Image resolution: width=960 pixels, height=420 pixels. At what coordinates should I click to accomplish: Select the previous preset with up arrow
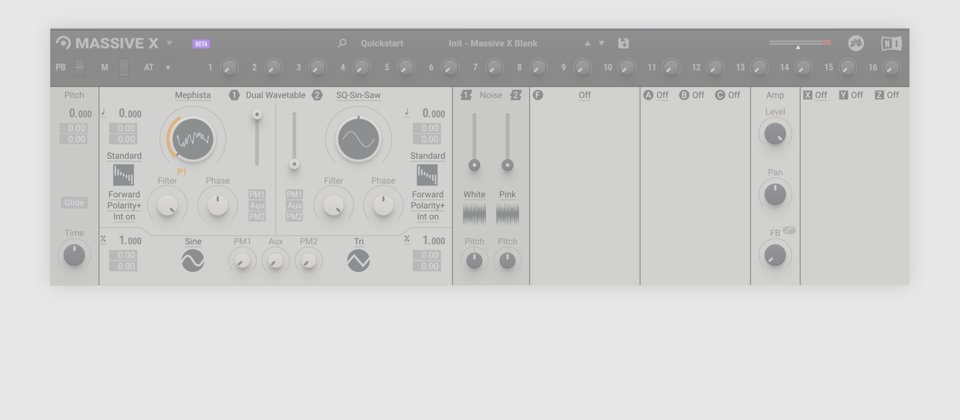[x=588, y=44]
